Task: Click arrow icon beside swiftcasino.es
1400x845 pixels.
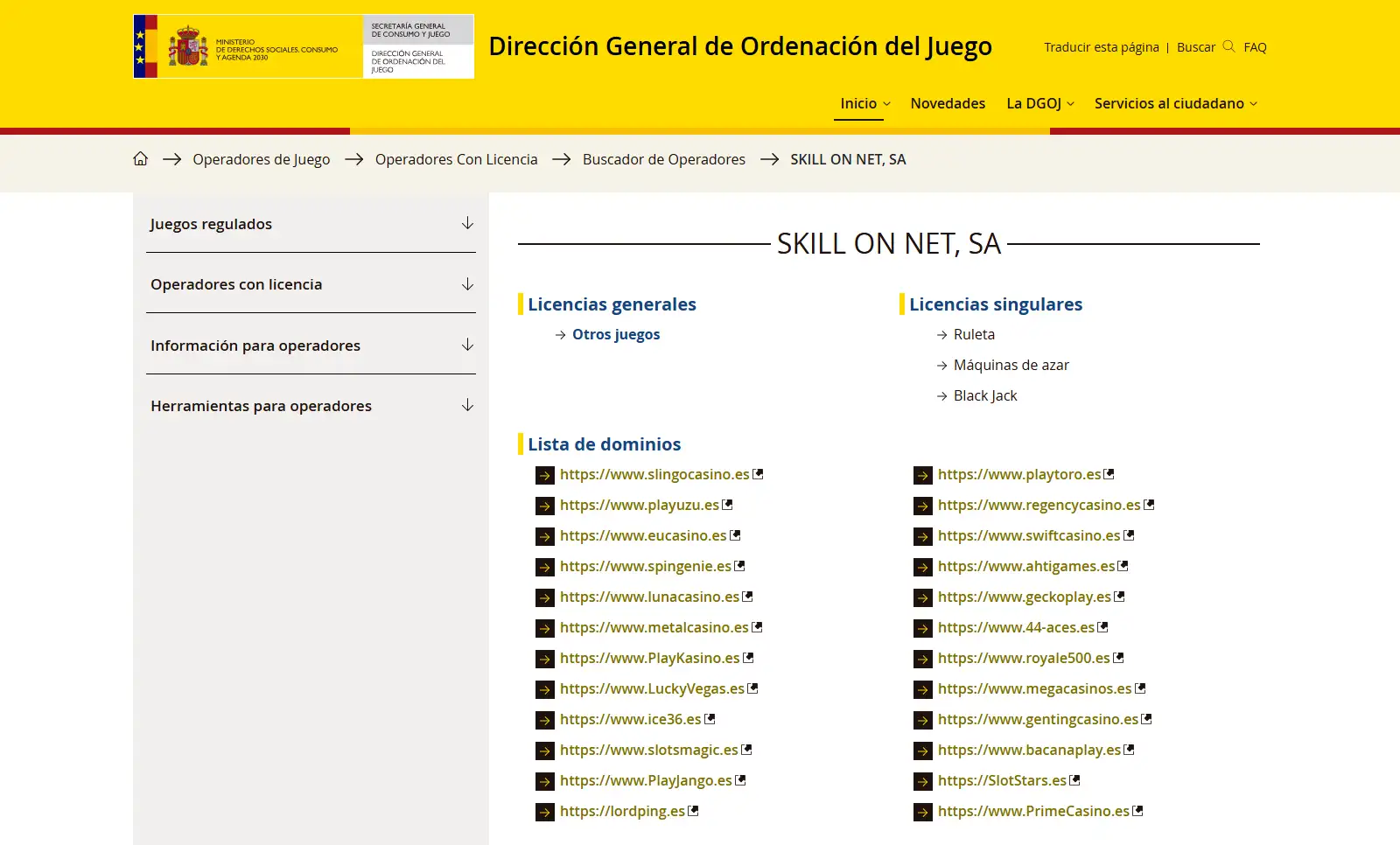Action: tap(923, 536)
